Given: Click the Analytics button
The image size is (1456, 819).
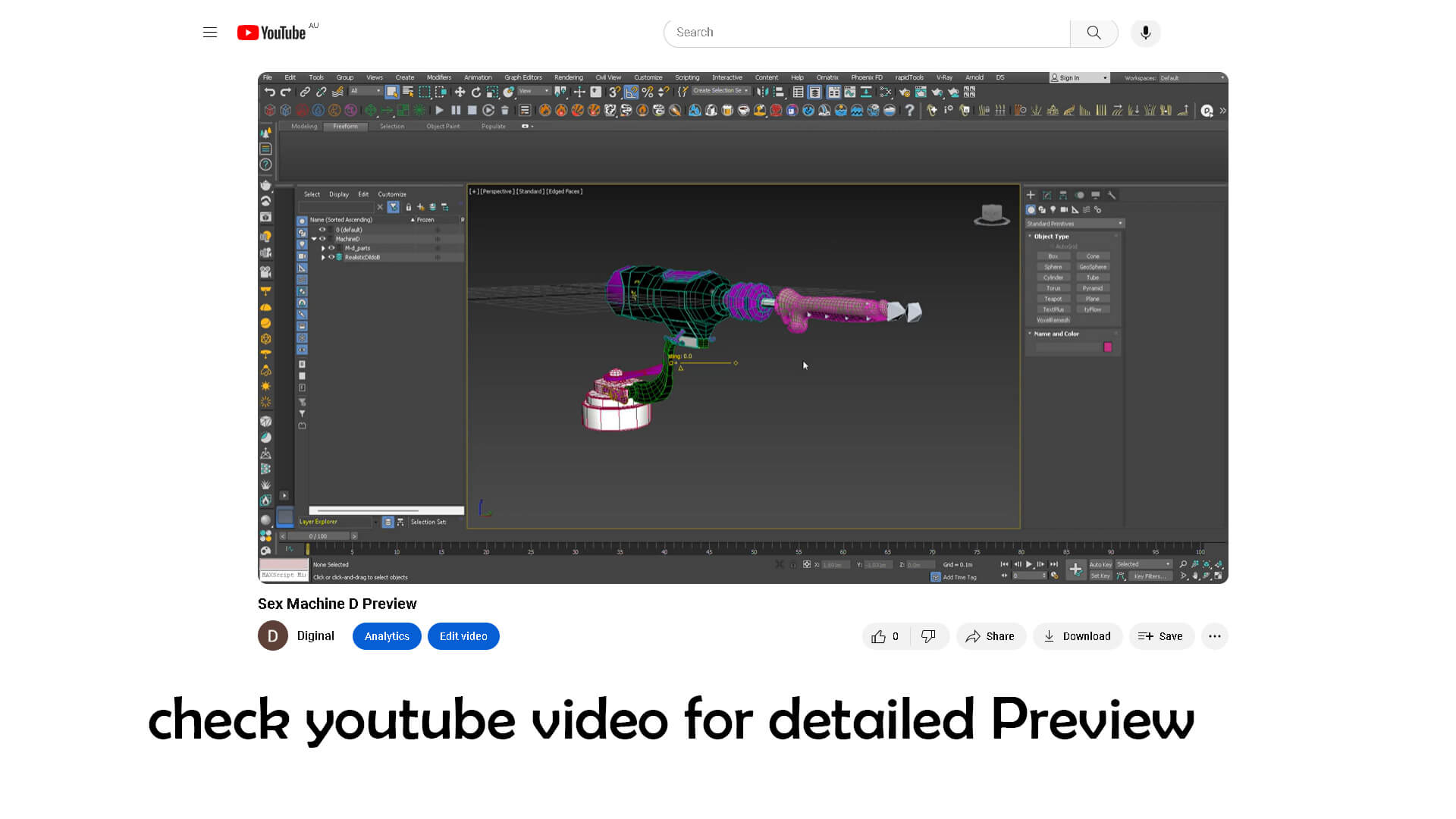Looking at the screenshot, I should pos(387,636).
